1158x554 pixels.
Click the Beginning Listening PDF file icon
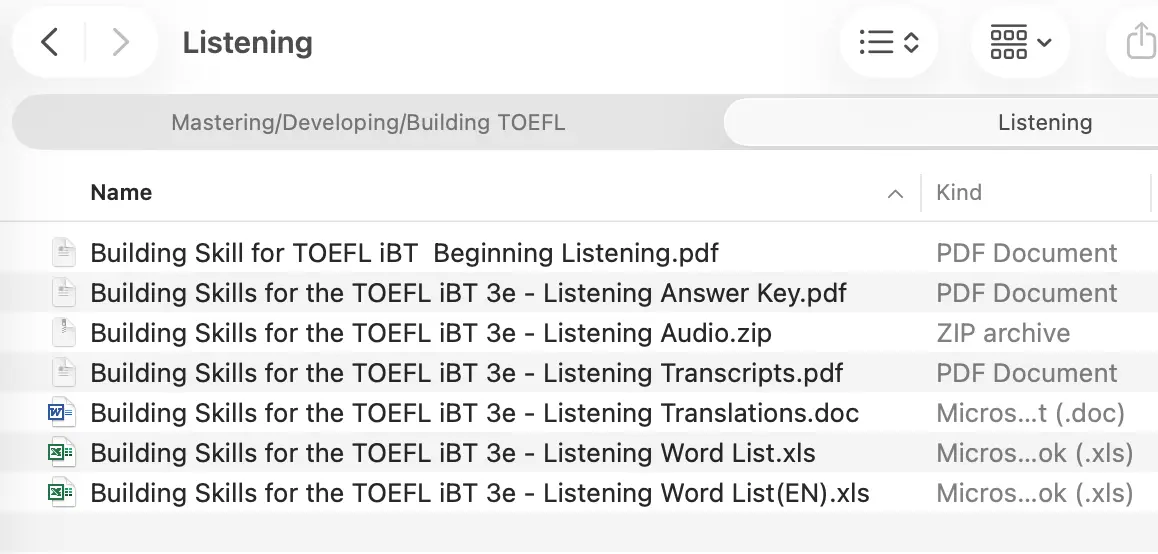pyautogui.click(x=63, y=253)
